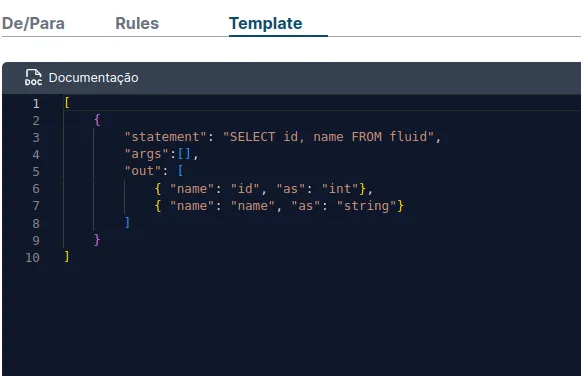Click the purple closing brace on line 9
Screen dimensions: 581x376
(97, 240)
